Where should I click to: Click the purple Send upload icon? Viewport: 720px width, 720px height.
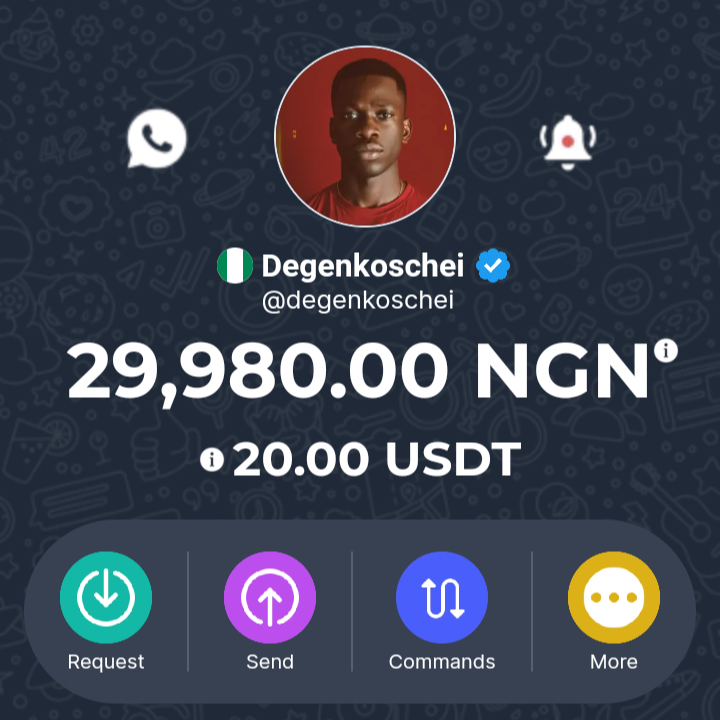(270, 597)
